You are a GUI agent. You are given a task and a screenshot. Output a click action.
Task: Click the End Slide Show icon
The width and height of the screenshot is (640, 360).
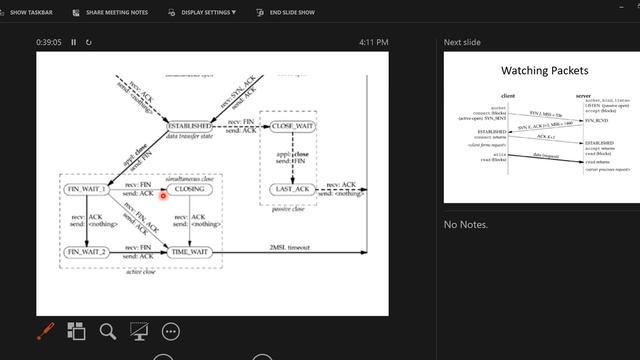pyautogui.click(x=260, y=13)
